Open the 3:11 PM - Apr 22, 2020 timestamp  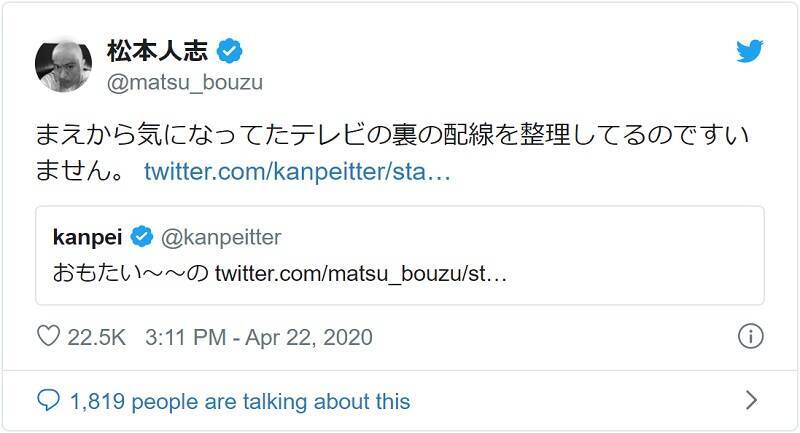(x=257, y=337)
